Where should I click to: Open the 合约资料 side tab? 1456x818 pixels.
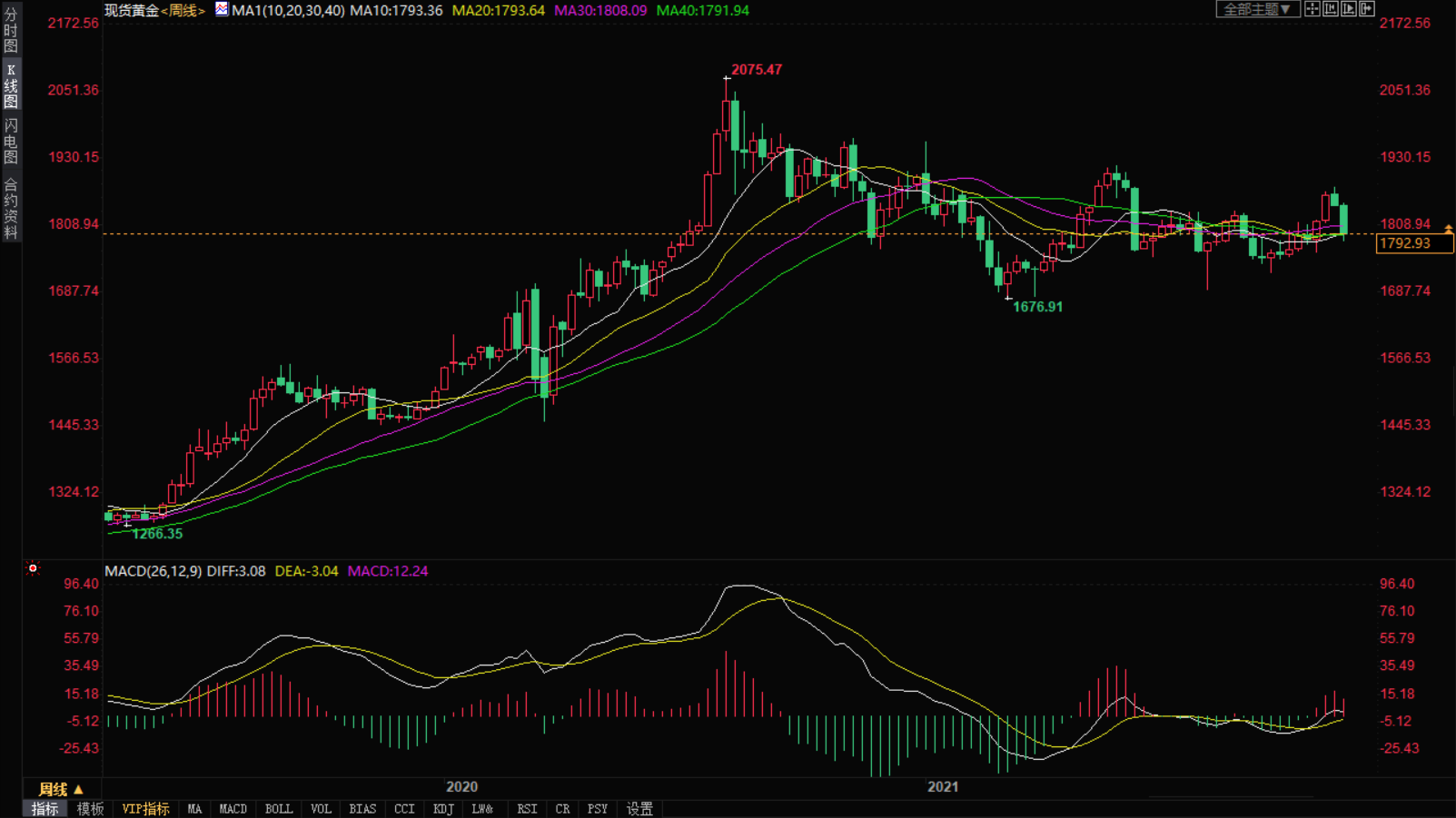[x=11, y=209]
